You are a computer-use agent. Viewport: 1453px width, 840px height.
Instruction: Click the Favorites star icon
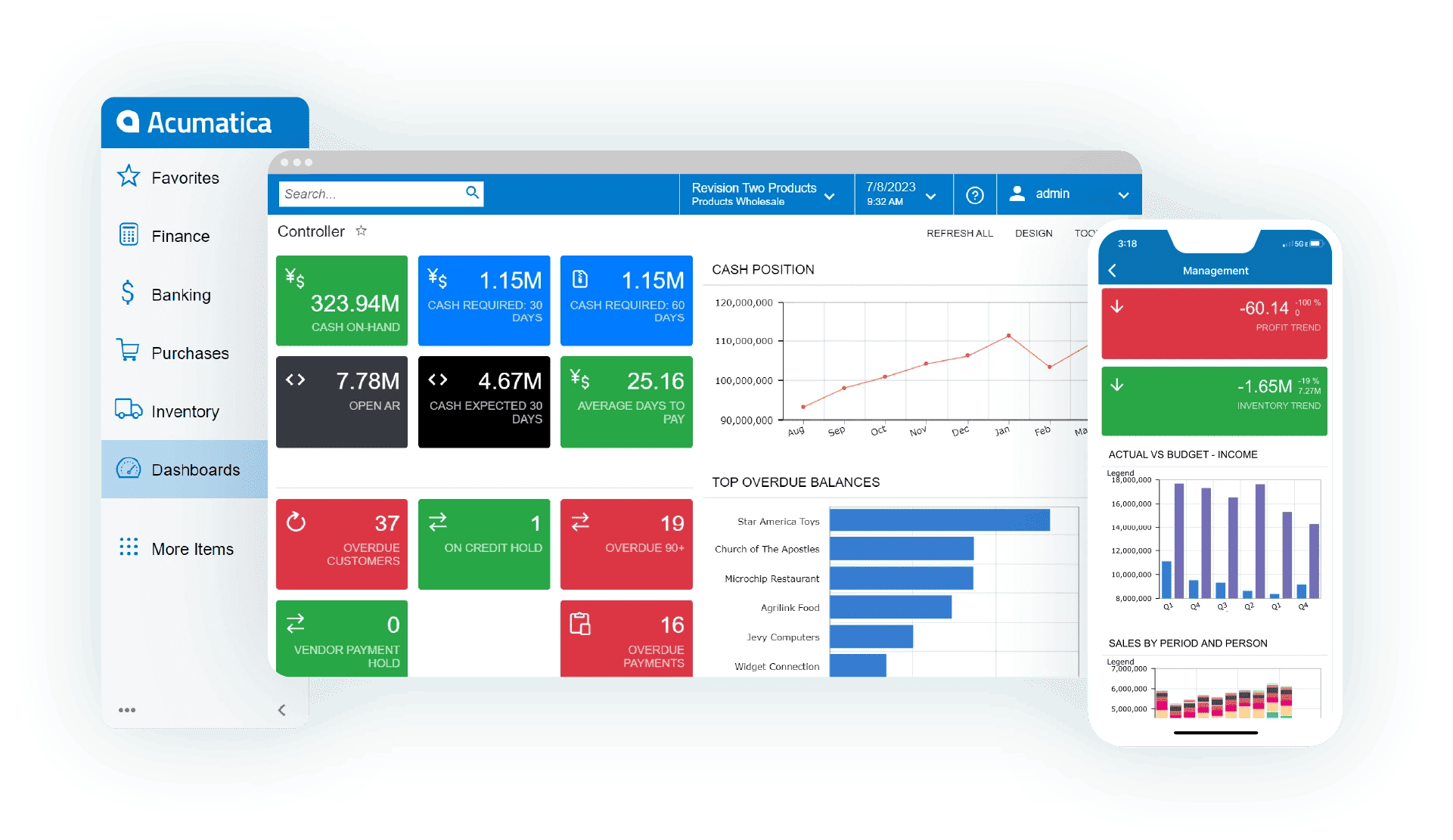[x=129, y=176]
